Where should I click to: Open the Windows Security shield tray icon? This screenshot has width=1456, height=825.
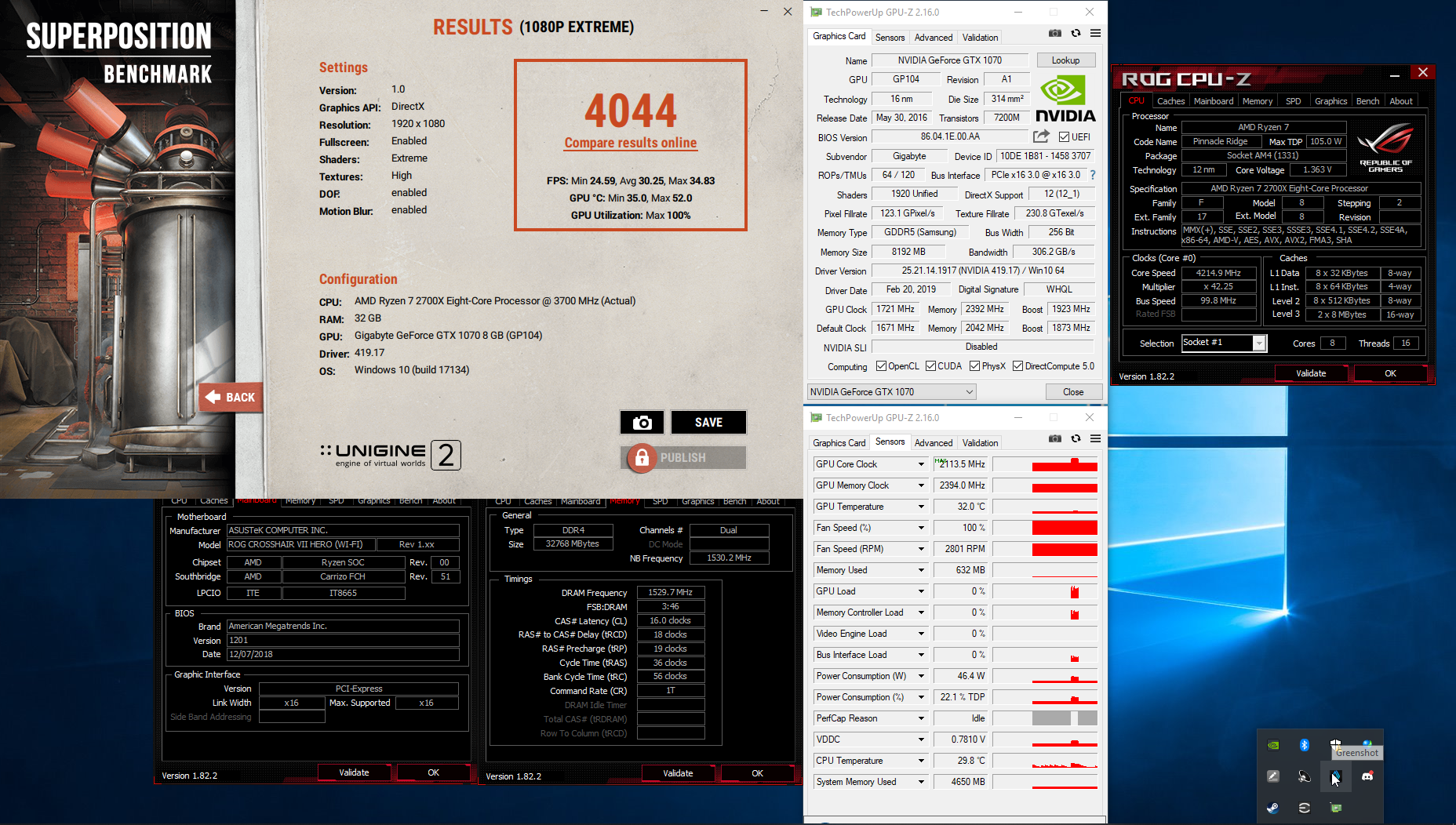[x=1335, y=743]
